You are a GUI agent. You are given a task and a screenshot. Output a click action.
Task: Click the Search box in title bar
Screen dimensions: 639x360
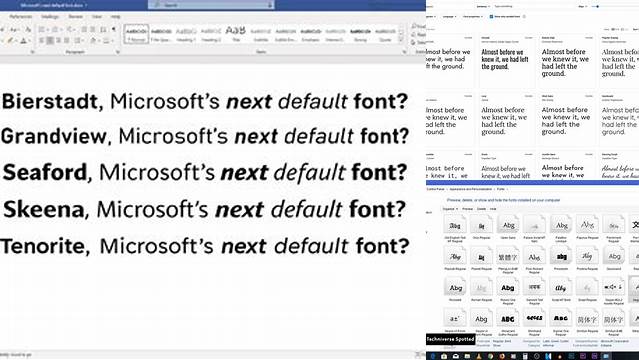click(x=211, y=5)
